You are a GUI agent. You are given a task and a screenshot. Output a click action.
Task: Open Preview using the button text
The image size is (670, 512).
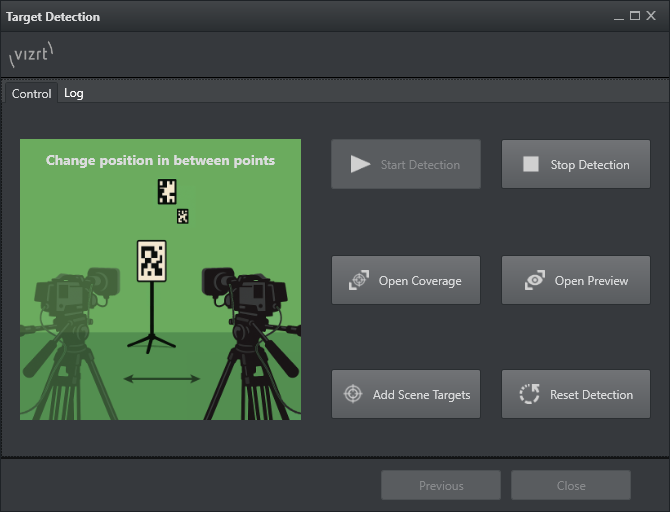591,281
